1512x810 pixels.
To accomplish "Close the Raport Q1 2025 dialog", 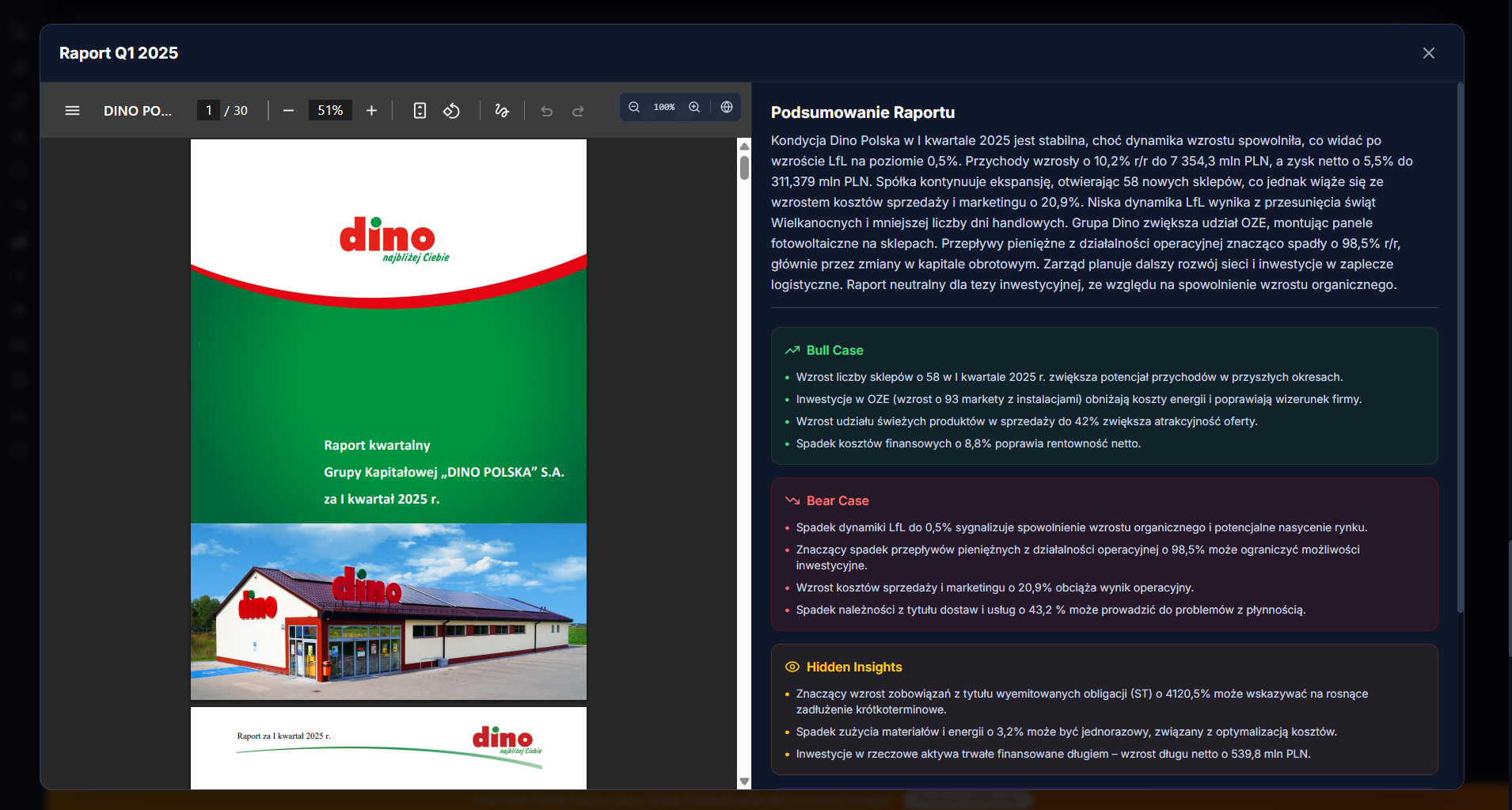I will pyautogui.click(x=1428, y=53).
